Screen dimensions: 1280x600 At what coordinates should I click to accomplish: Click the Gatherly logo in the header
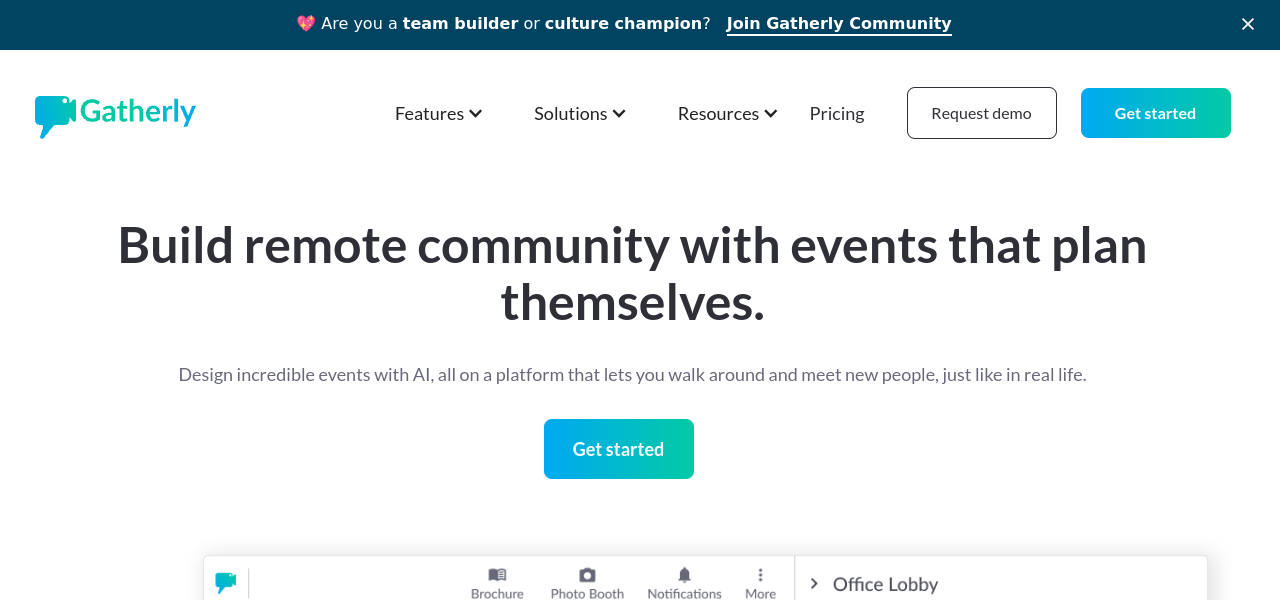click(115, 113)
